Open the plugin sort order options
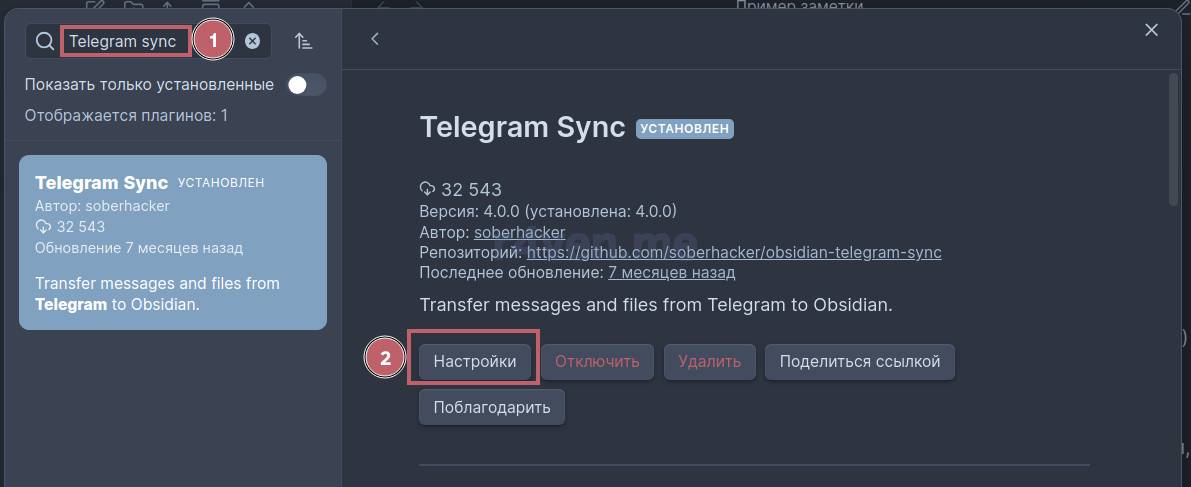 pyautogui.click(x=303, y=41)
